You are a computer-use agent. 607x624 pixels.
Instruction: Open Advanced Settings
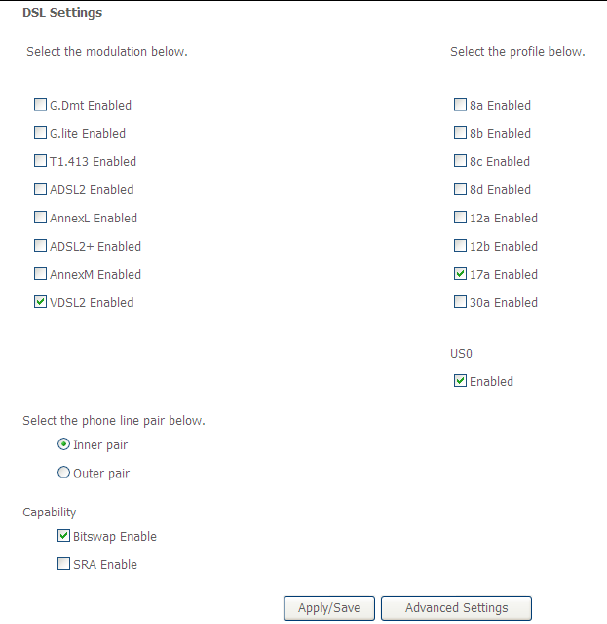point(456,608)
